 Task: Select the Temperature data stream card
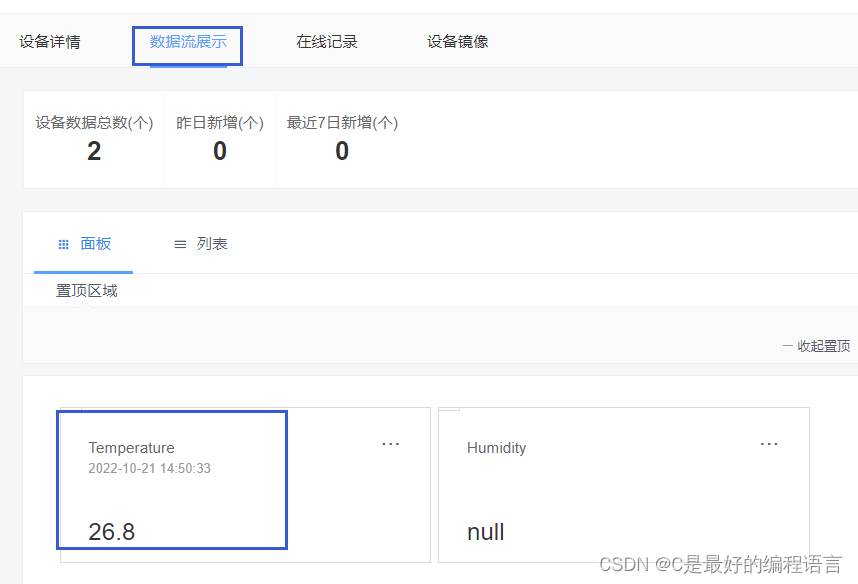(172, 480)
